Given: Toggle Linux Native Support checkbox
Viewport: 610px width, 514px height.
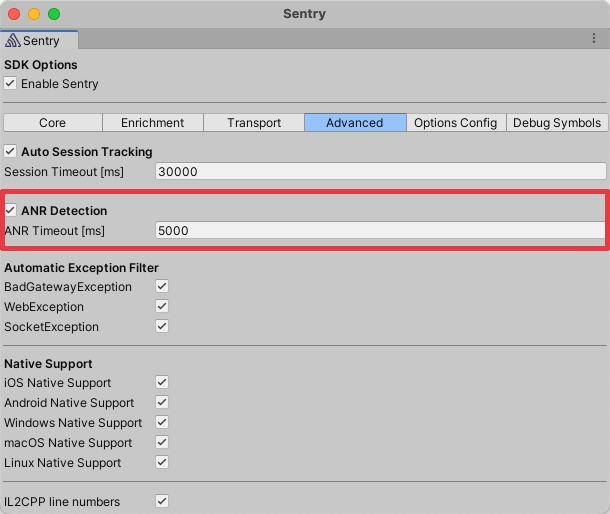Looking at the screenshot, I should click(162, 463).
